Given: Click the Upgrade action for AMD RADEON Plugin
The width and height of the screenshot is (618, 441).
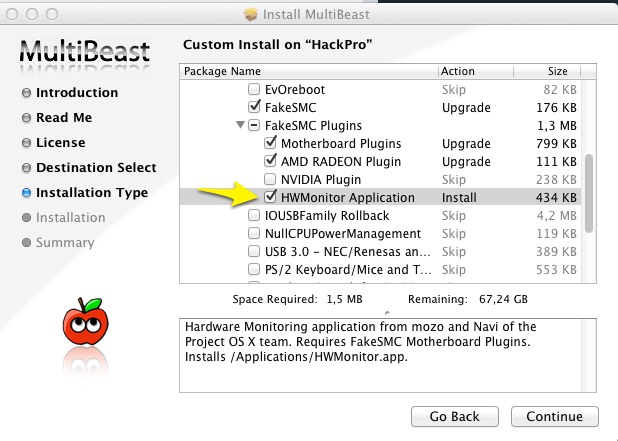Looking at the screenshot, I should 466,162.
